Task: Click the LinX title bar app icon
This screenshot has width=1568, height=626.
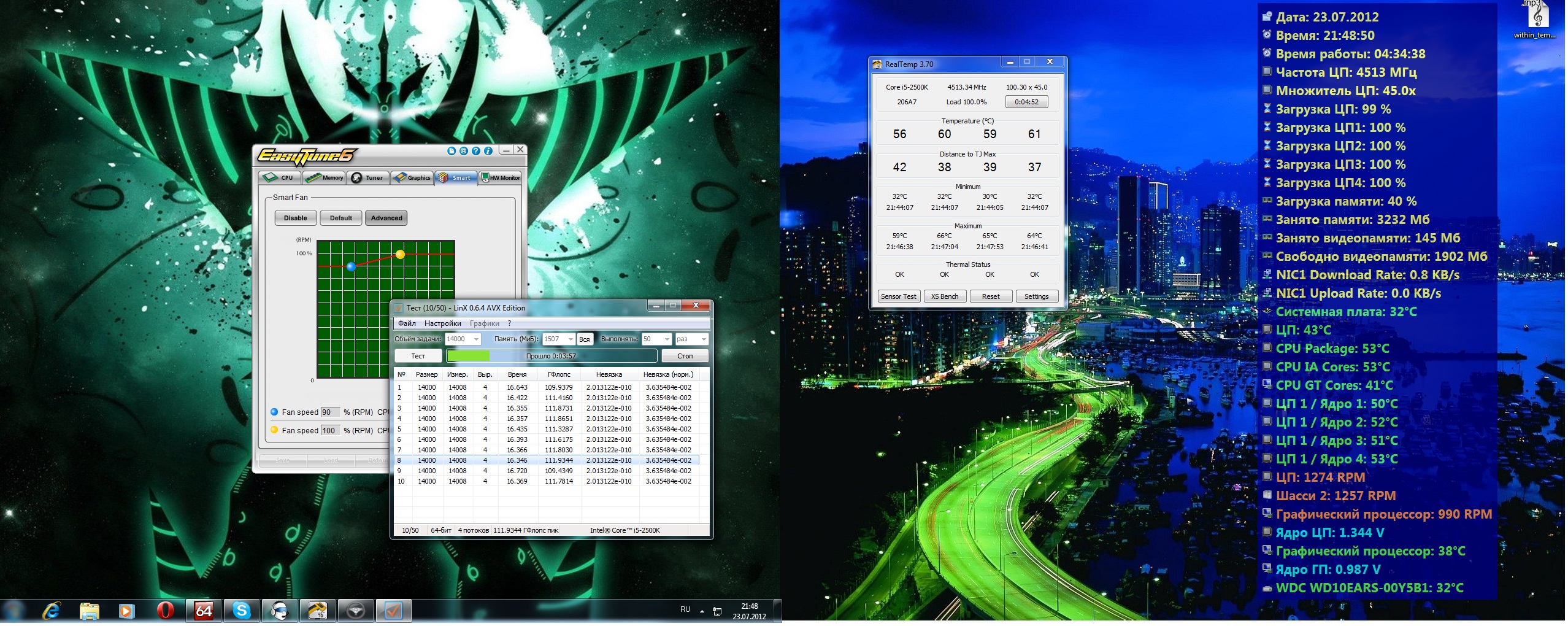Action: [398, 308]
